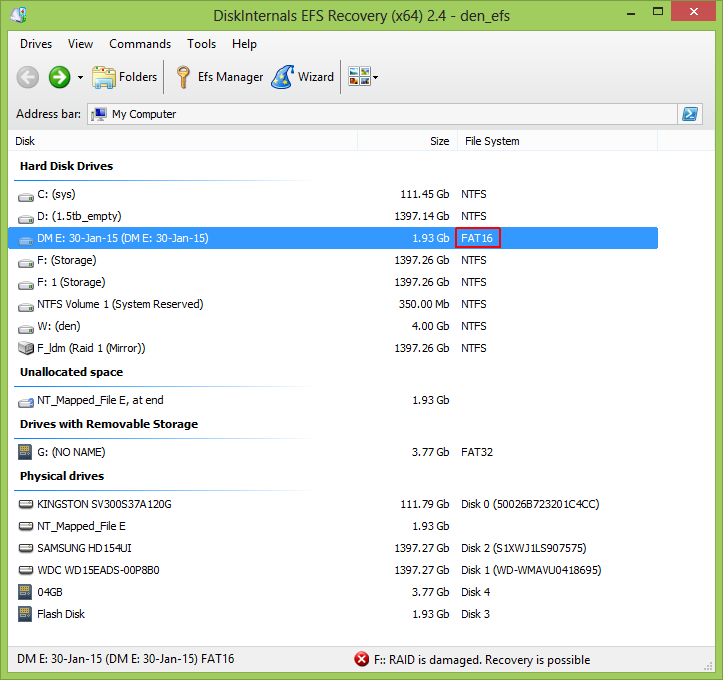This screenshot has width=723, height=680.
Task: Click the window resize grip corner
Action: pyautogui.click(x=708, y=666)
